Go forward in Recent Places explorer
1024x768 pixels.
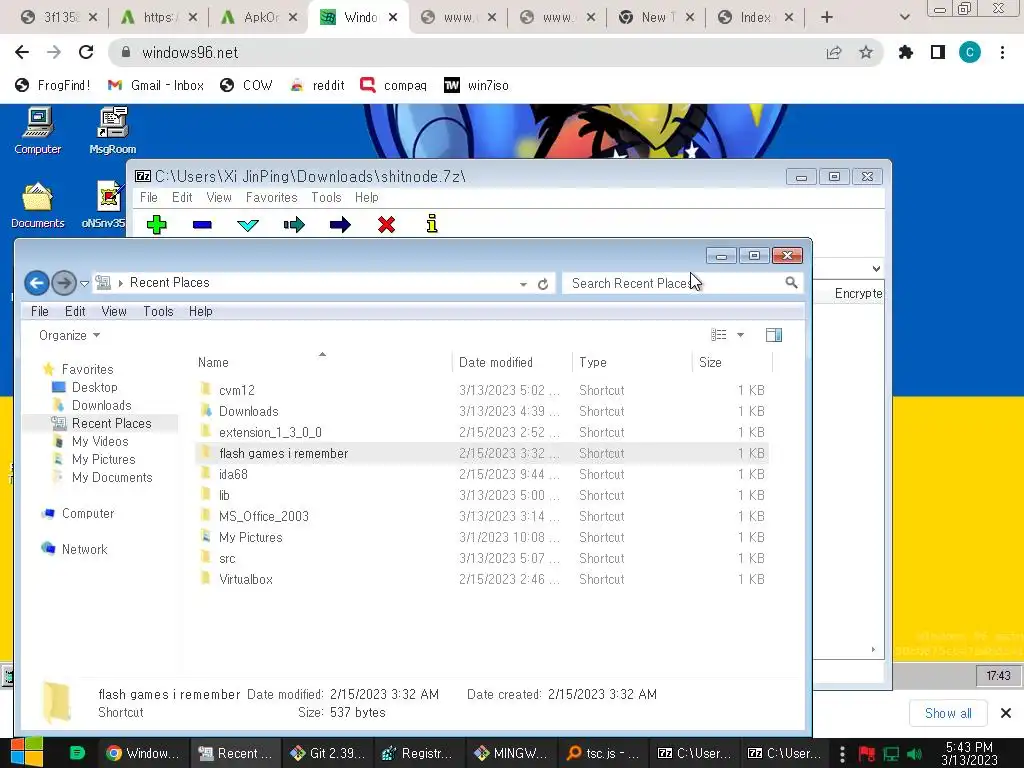click(x=63, y=283)
